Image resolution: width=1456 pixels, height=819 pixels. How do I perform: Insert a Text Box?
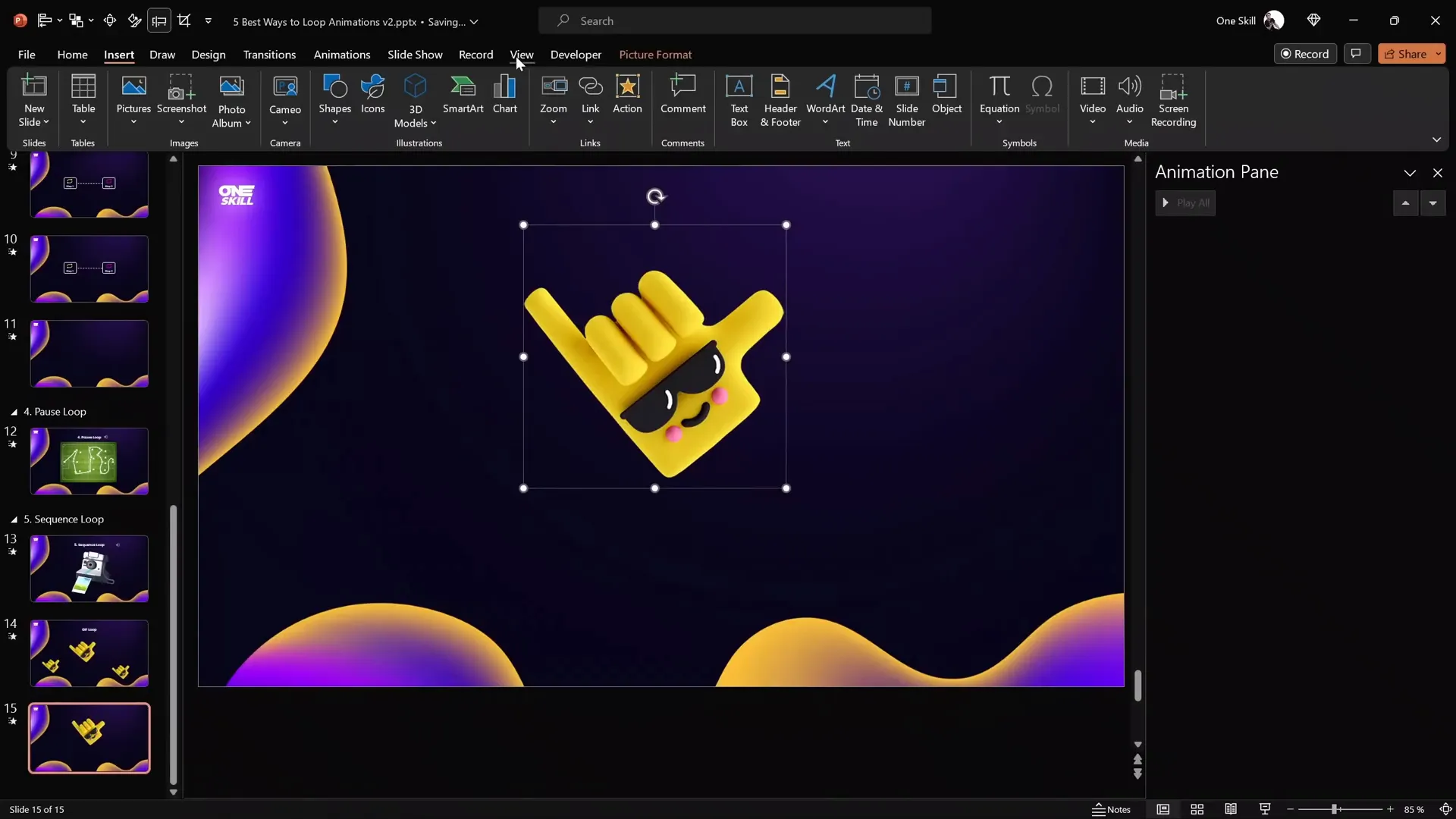coord(739,99)
